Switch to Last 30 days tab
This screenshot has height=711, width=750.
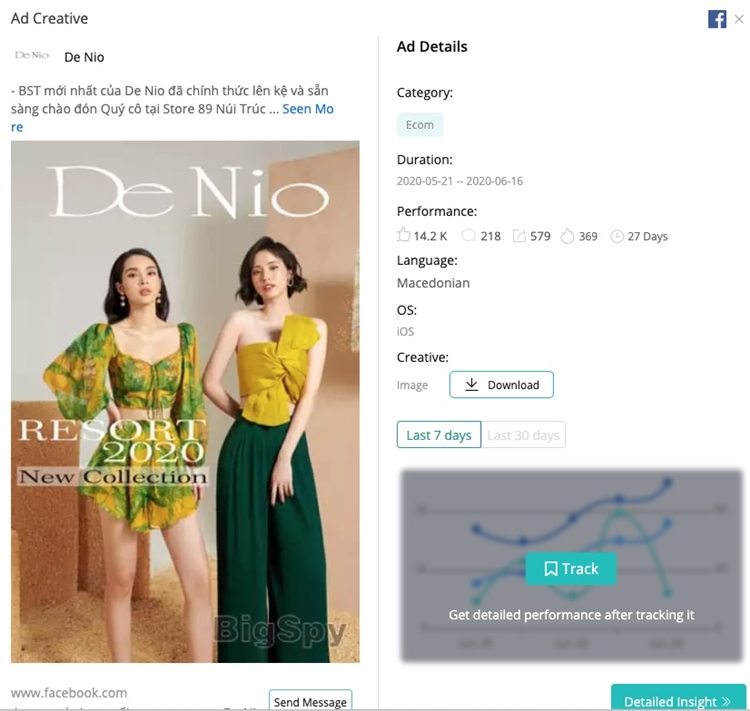coord(523,435)
